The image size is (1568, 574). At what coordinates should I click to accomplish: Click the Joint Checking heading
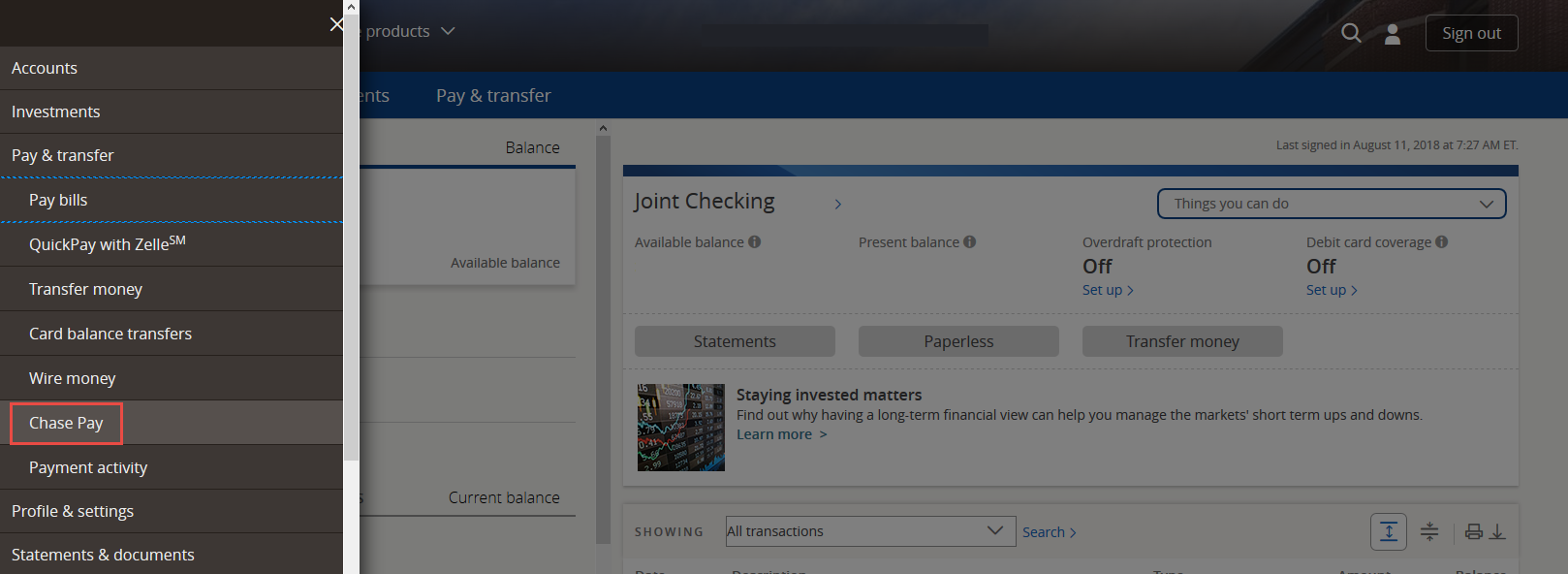point(705,201)
